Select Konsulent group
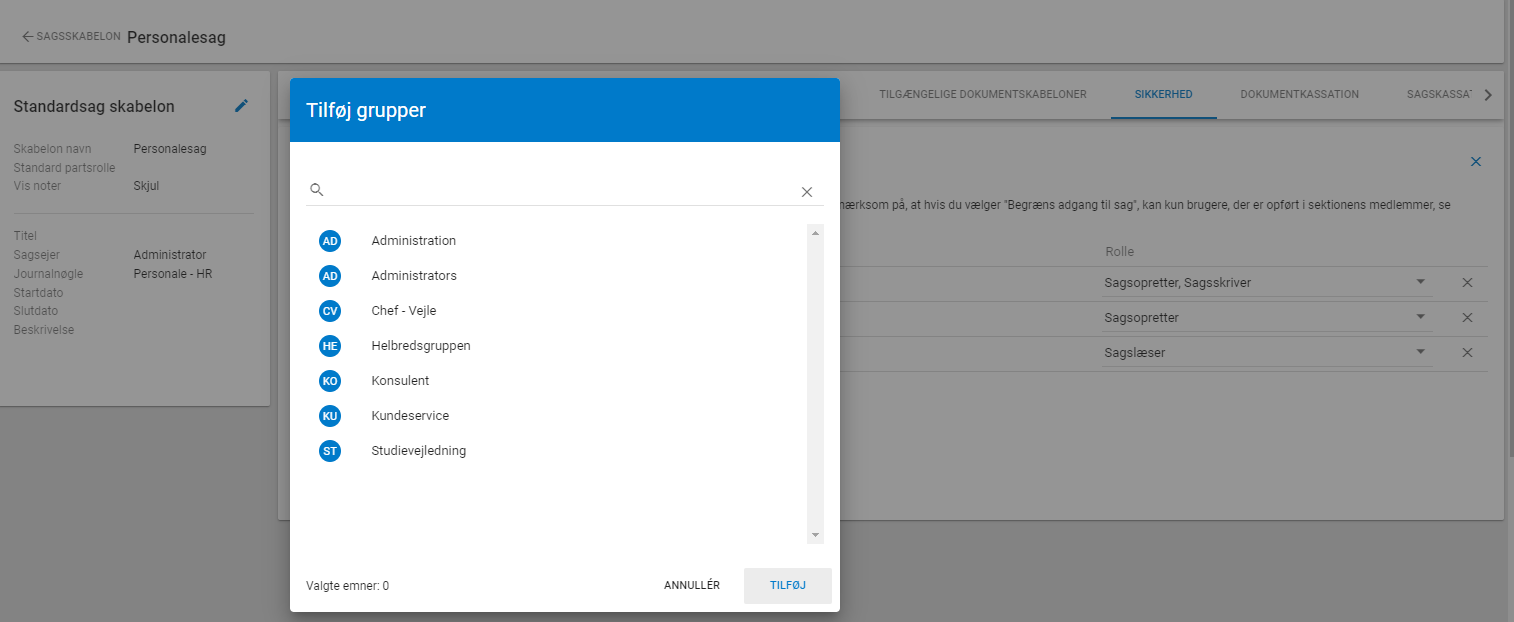The width and height of the screenshot is (1514, 622). [x=400, y=381]
